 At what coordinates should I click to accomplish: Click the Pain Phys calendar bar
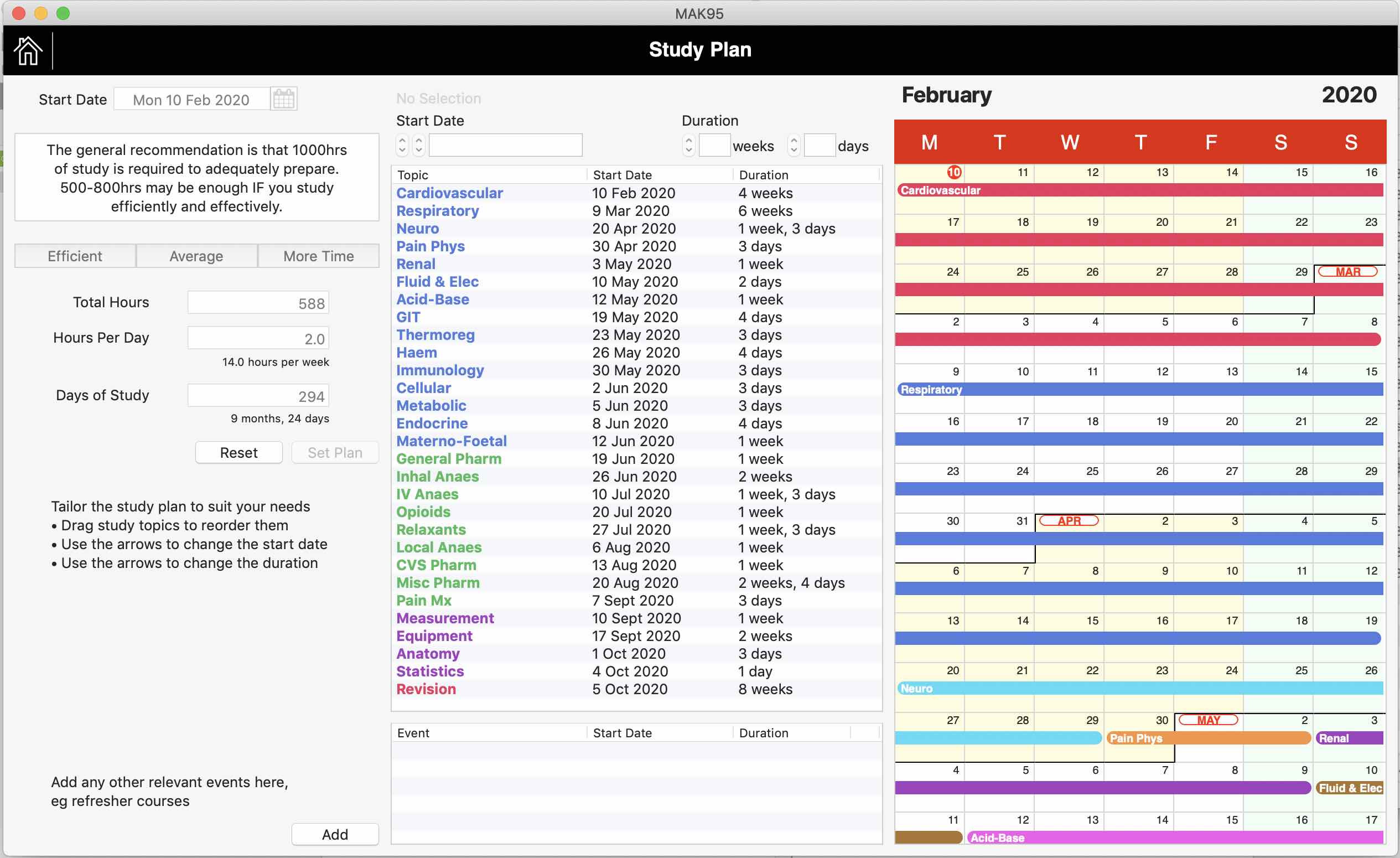pyautogui.click(x=1209, y=738)
